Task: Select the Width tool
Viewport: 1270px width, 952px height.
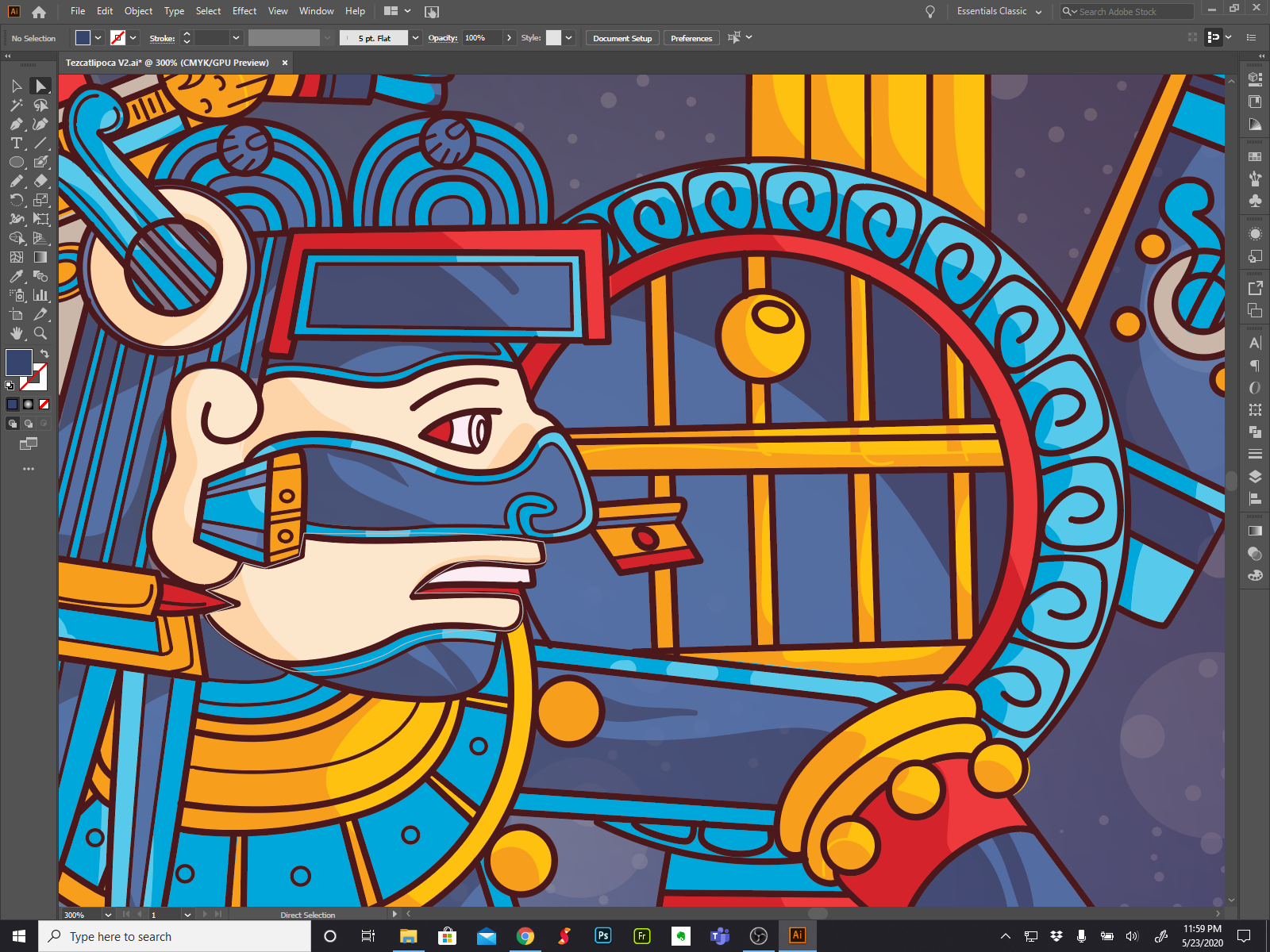Action: coord(17,219)
